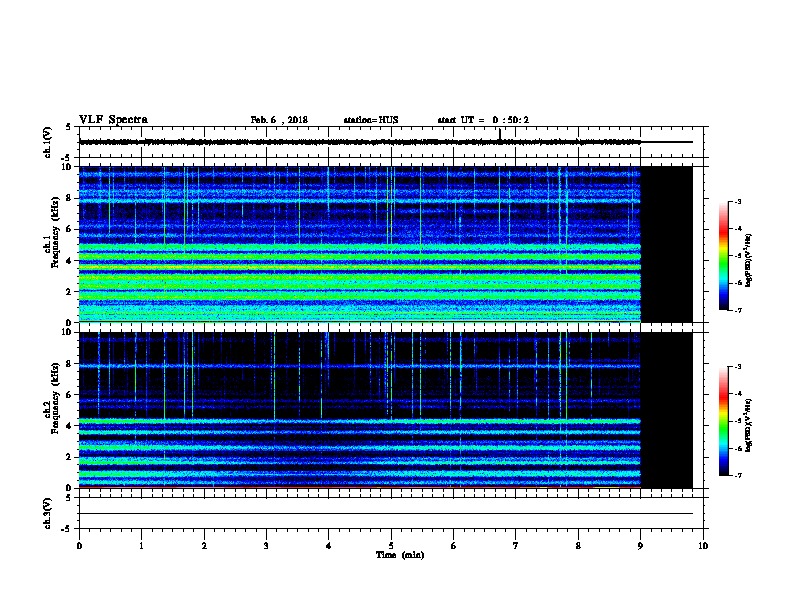Click the "10" kHz tick on ch.2 spectrogram
The image size is (792, 612).
click(x=68, y=332)
